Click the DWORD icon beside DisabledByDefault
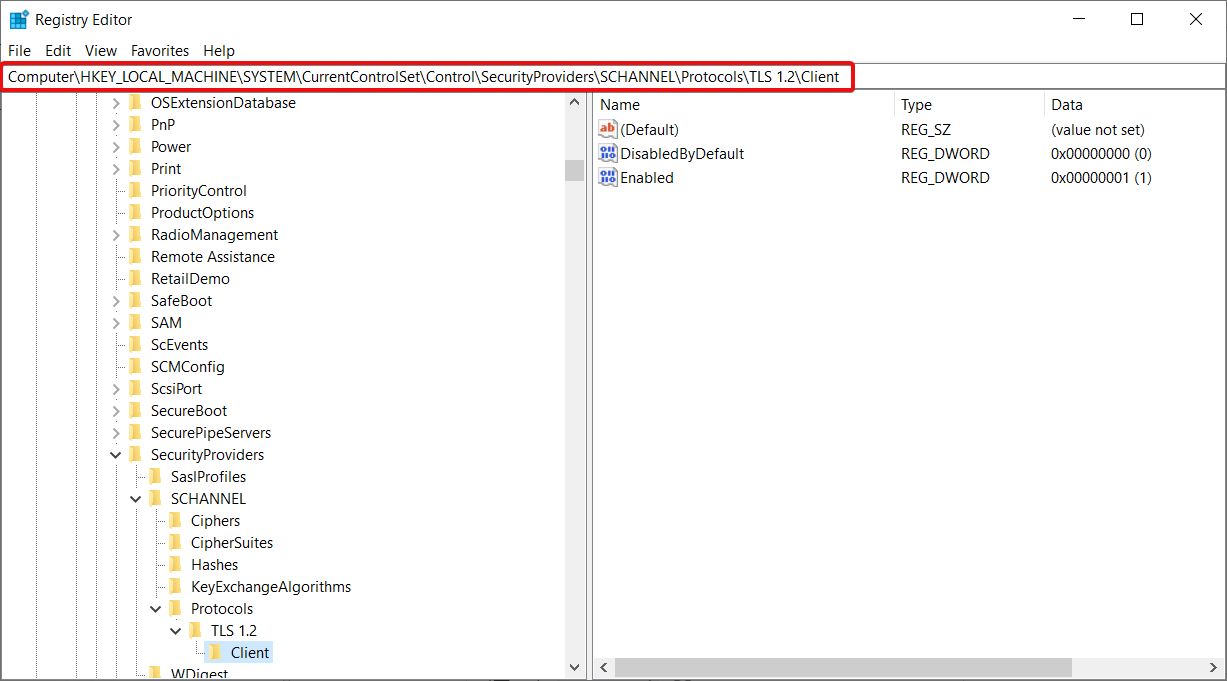The image size is (1227, 681). tap(607, 153)
